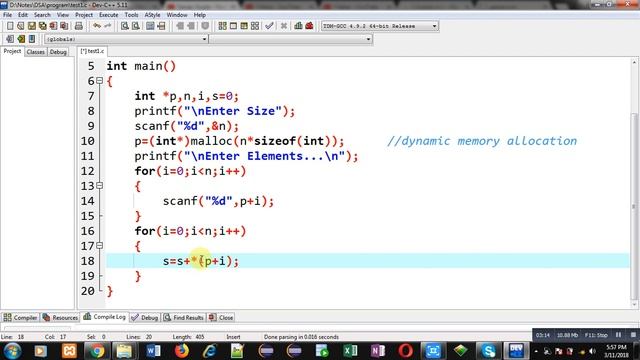Click the editor vertical scrollbar
Viewport: 640px width, 360px height.
click(x=634, y=184)
